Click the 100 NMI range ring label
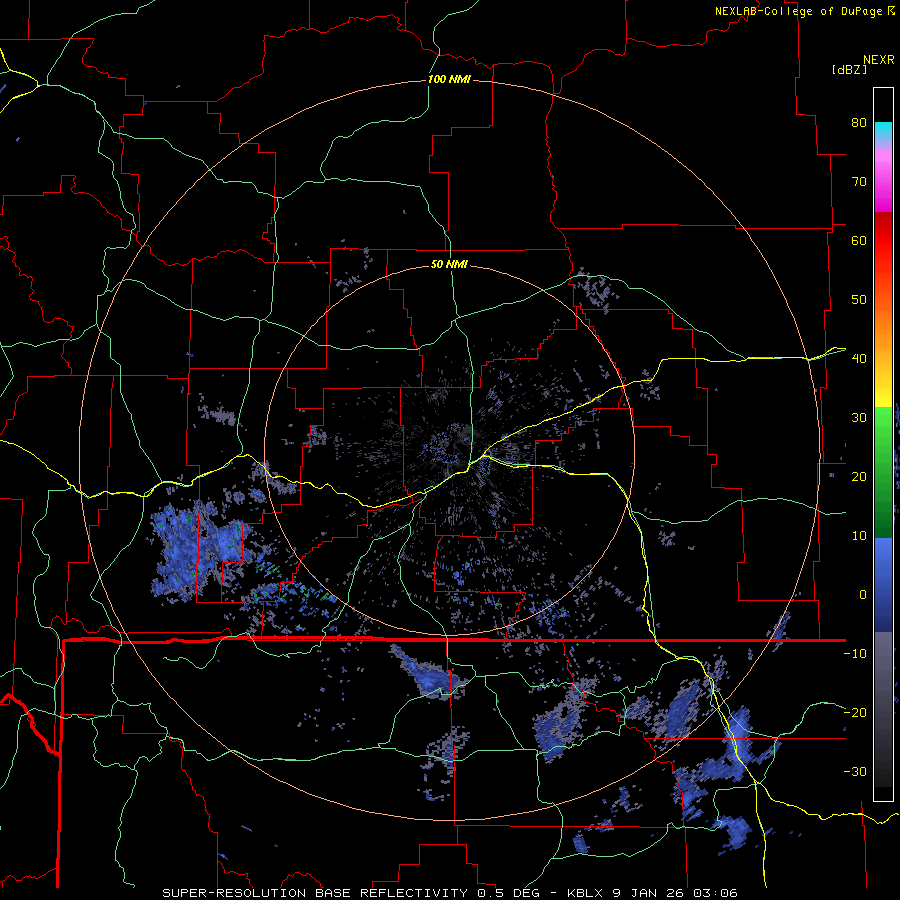This screenshot has width=900, height=900. pyautogui.click(x=449, y=79)
